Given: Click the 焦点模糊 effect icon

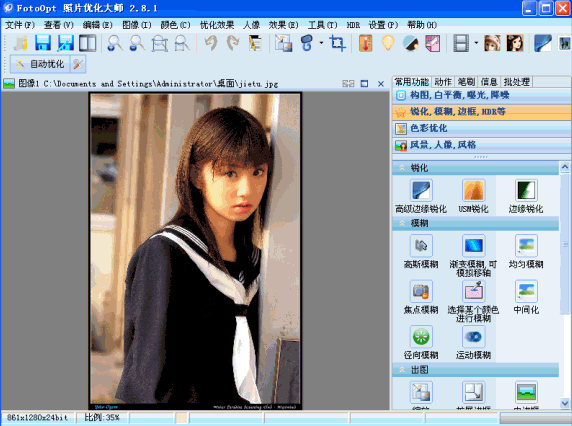Looking at the screenshot, I should [x=421, y=291].
